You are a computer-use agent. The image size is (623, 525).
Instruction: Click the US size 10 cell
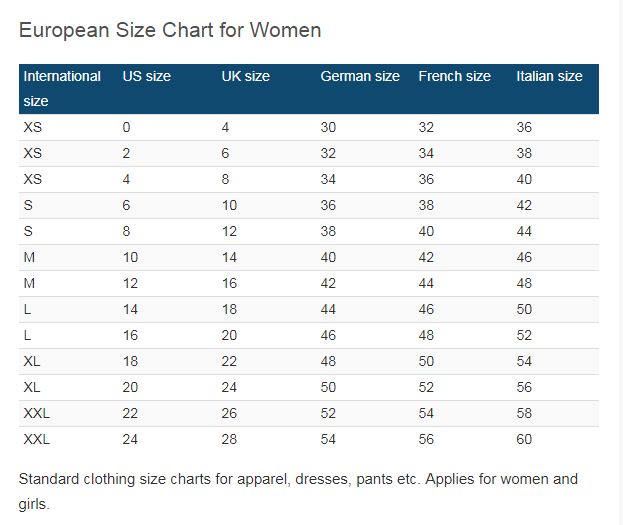[131, 258]
